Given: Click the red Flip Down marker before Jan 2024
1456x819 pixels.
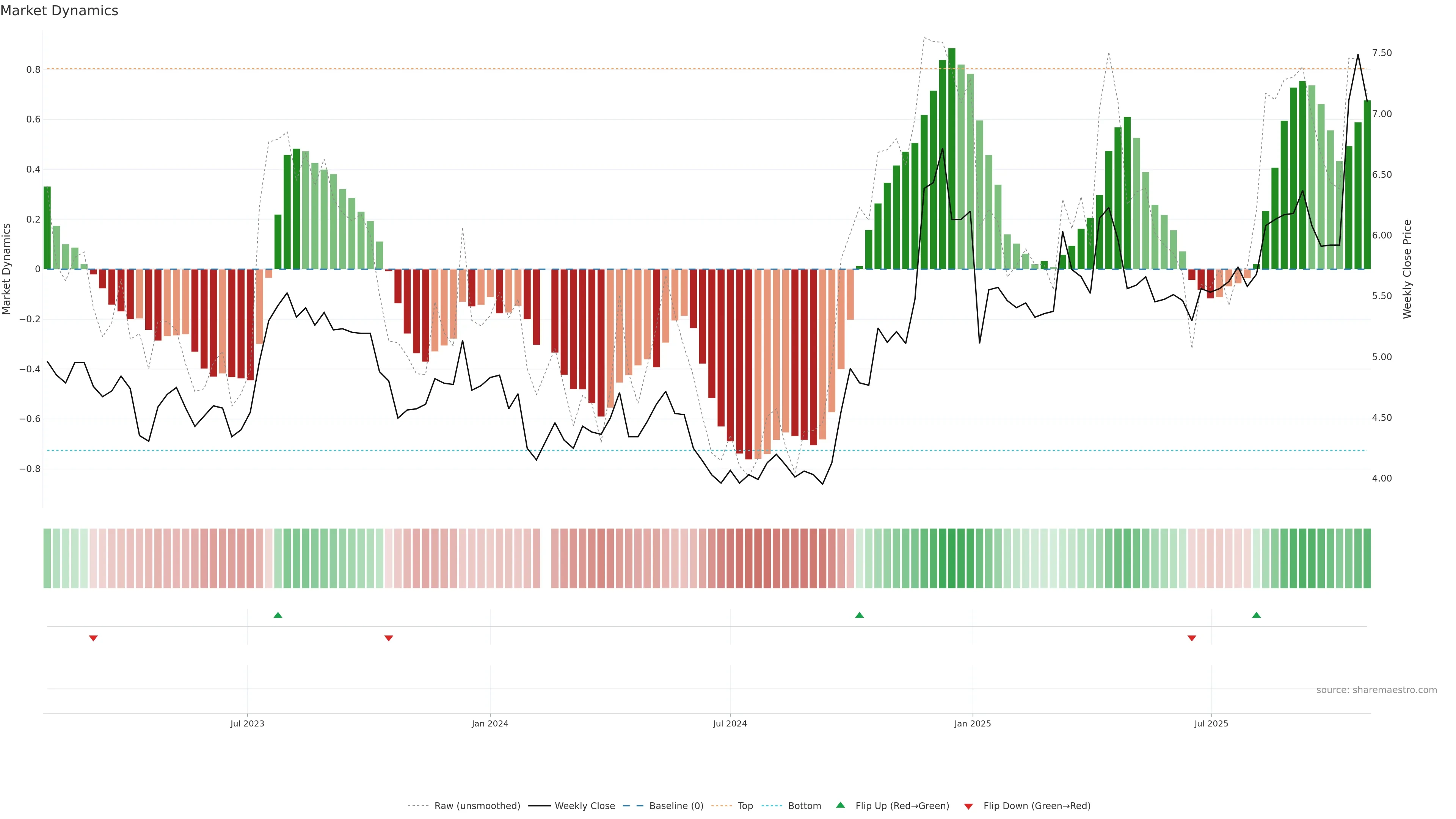Looking at the screenshot, I should 388,638.
